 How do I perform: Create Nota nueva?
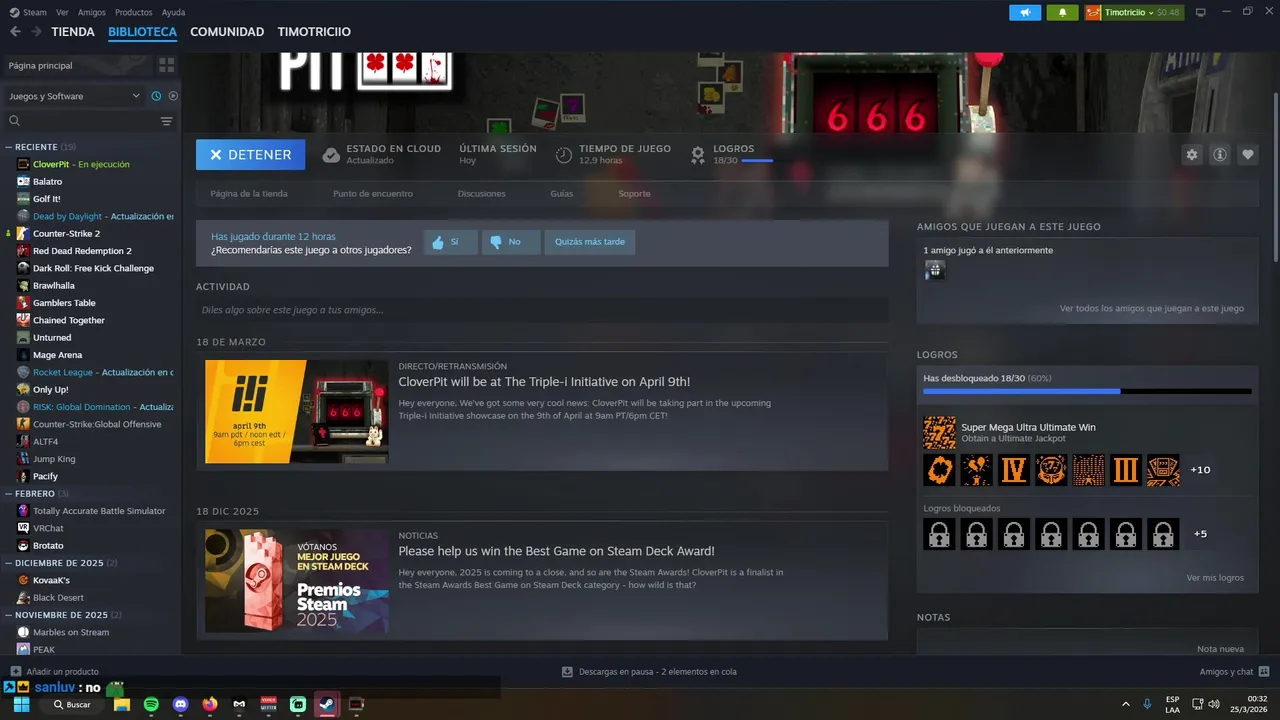pyautogui.click(x=1220, y=649)
